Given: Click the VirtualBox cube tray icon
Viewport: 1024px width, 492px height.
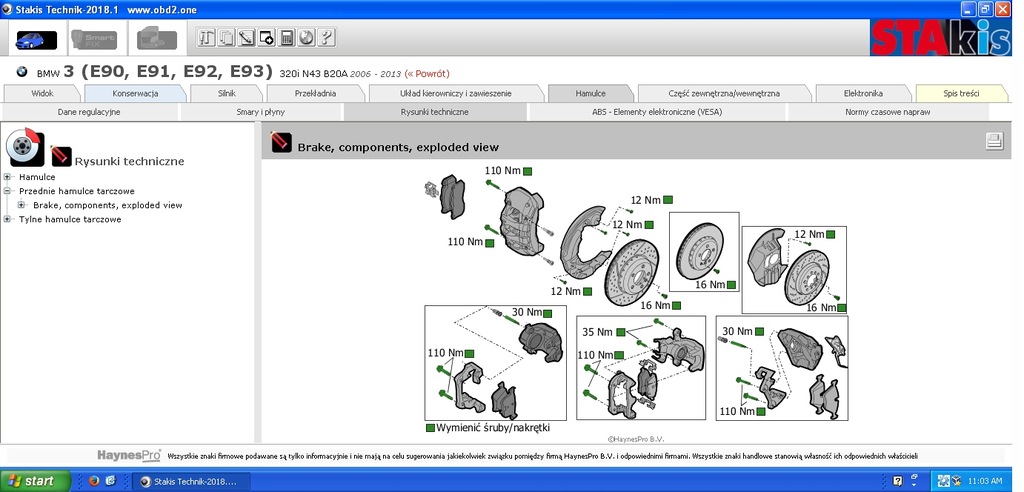Looking at the screenshot, I should point(955,482).
